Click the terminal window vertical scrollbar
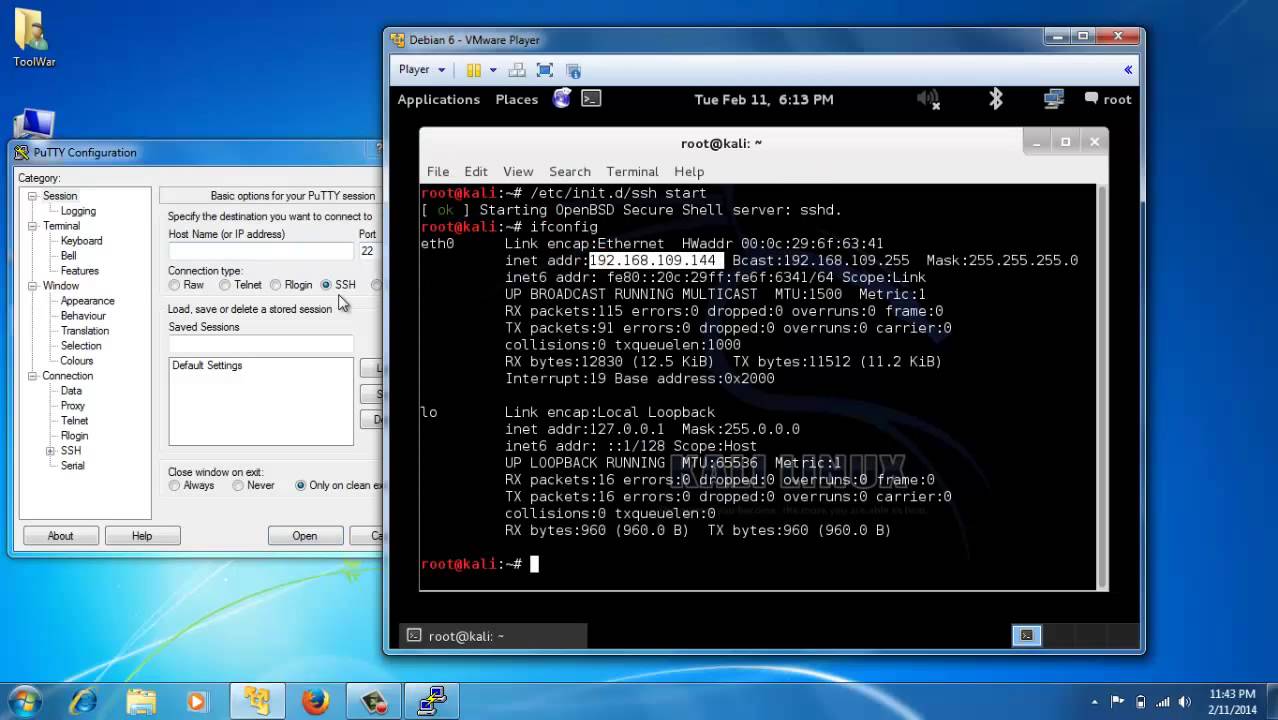 tap(1103, 387)
